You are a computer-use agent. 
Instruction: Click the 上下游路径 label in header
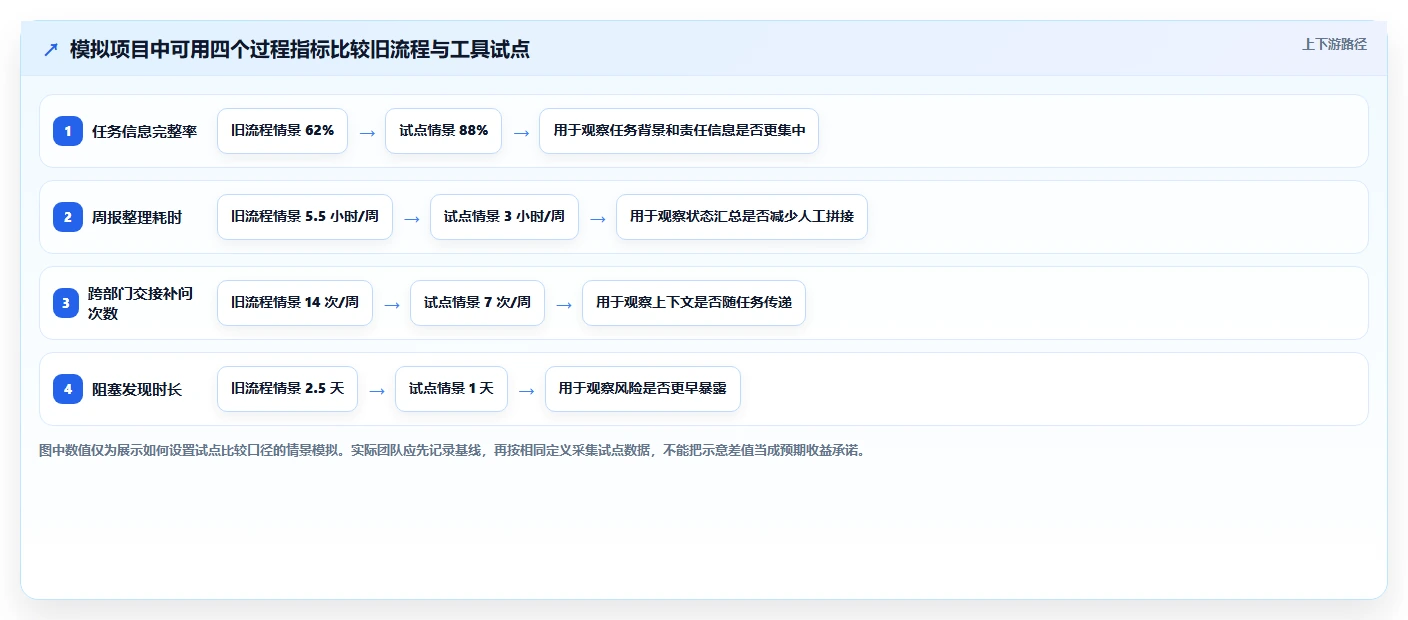(x=1334, y=44)
